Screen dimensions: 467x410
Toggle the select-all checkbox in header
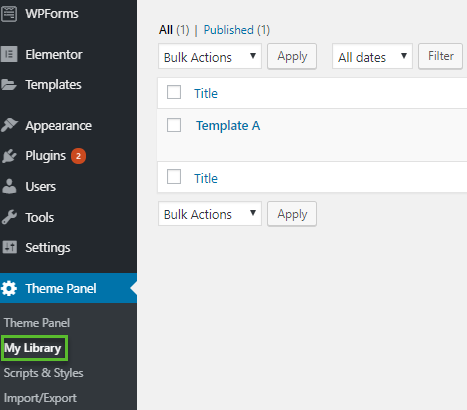pos(174,92)
